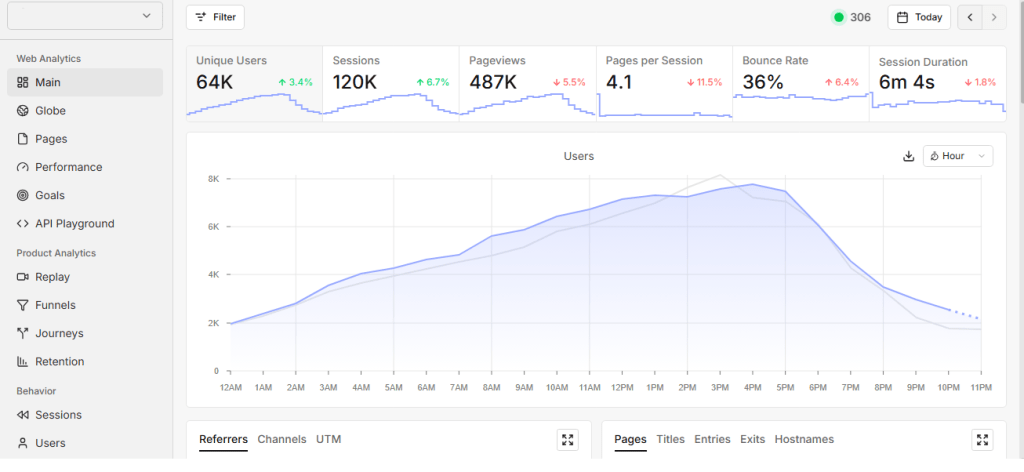
Task: Open the Replay section icon
Action: [23, 277]
